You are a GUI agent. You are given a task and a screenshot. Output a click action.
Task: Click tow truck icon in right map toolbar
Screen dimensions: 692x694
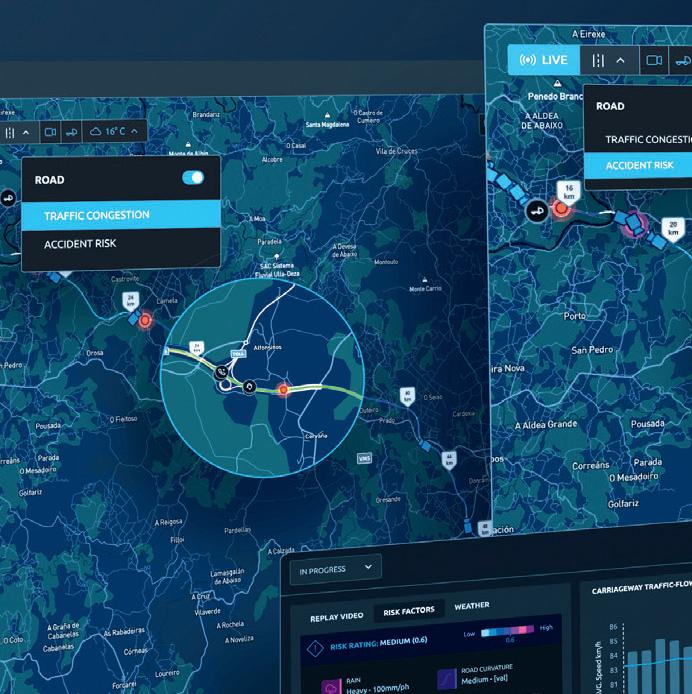[683, 61]
